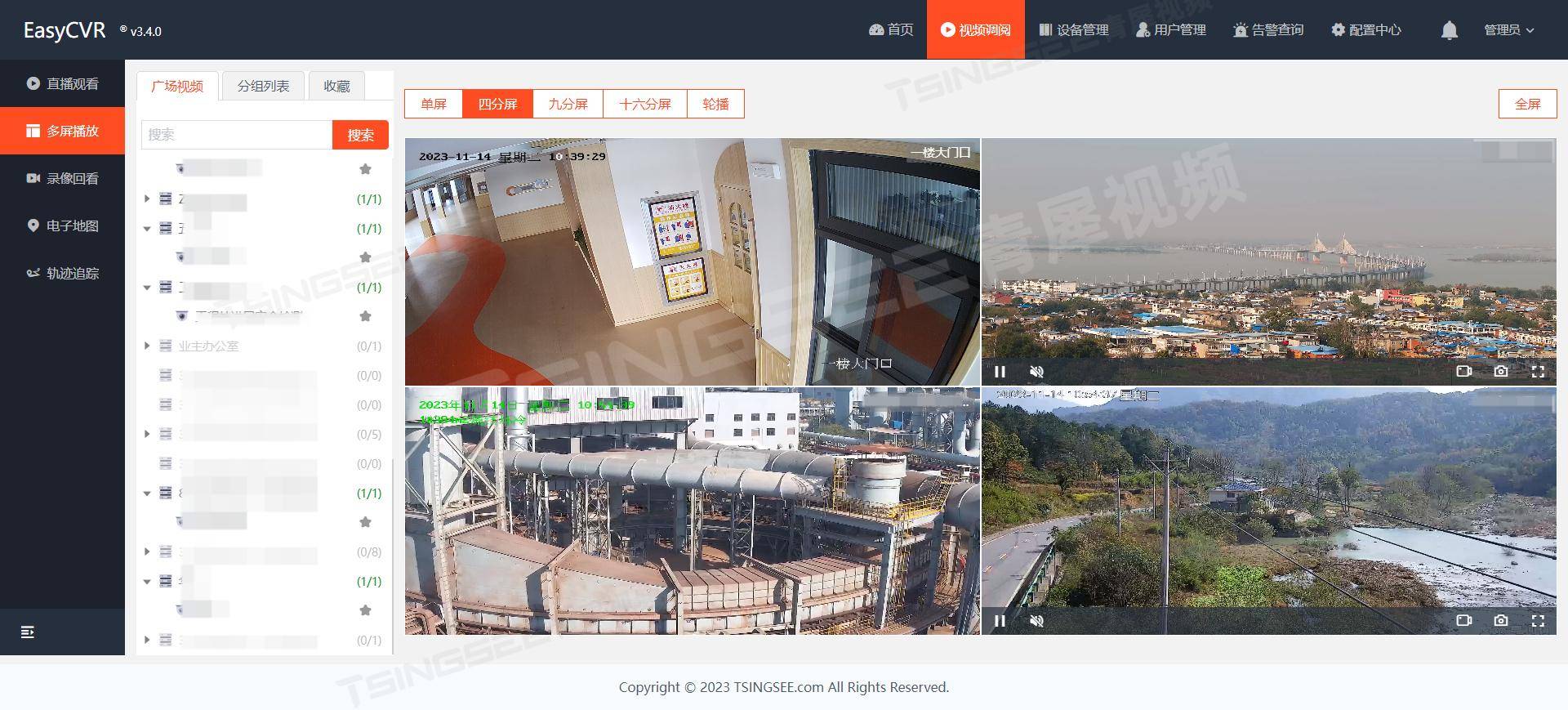Image resolution: width=1568 pixels, height=710 pixels.
Task: Take snapshot of bridge cityscape video
Action: coord(1501,371)
